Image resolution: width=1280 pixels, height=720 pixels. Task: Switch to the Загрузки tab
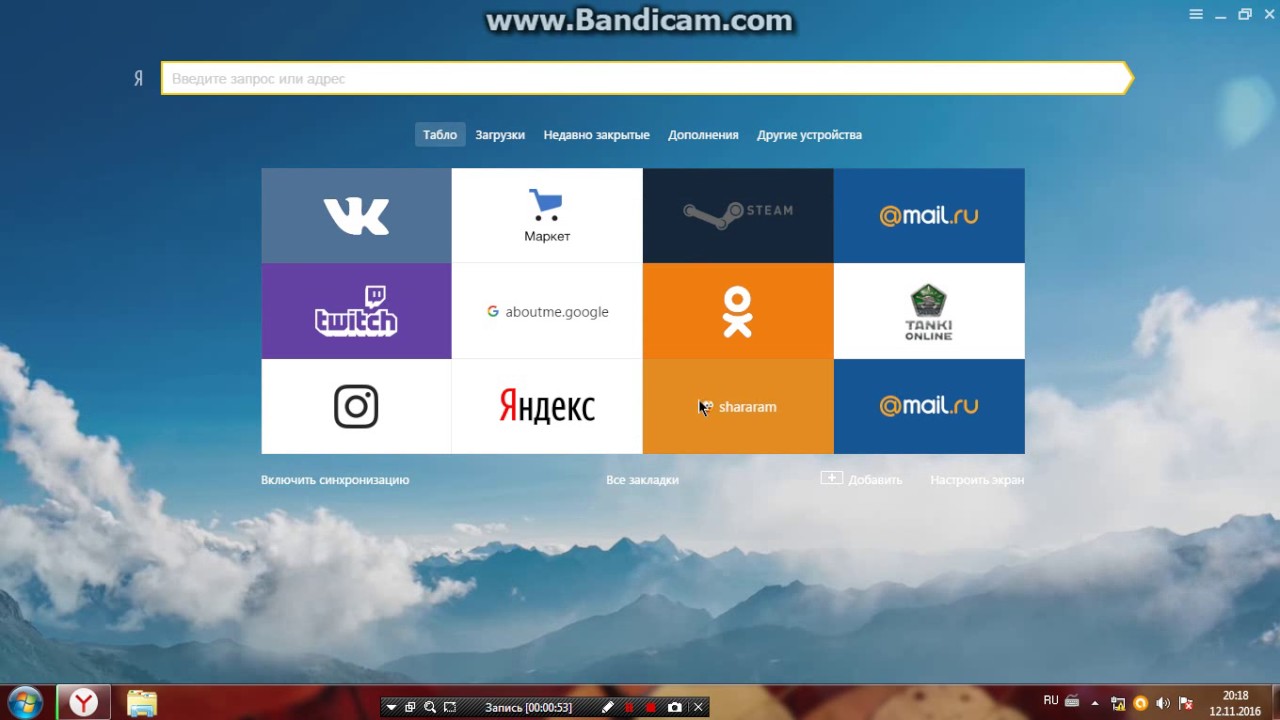tap(500, 135)
